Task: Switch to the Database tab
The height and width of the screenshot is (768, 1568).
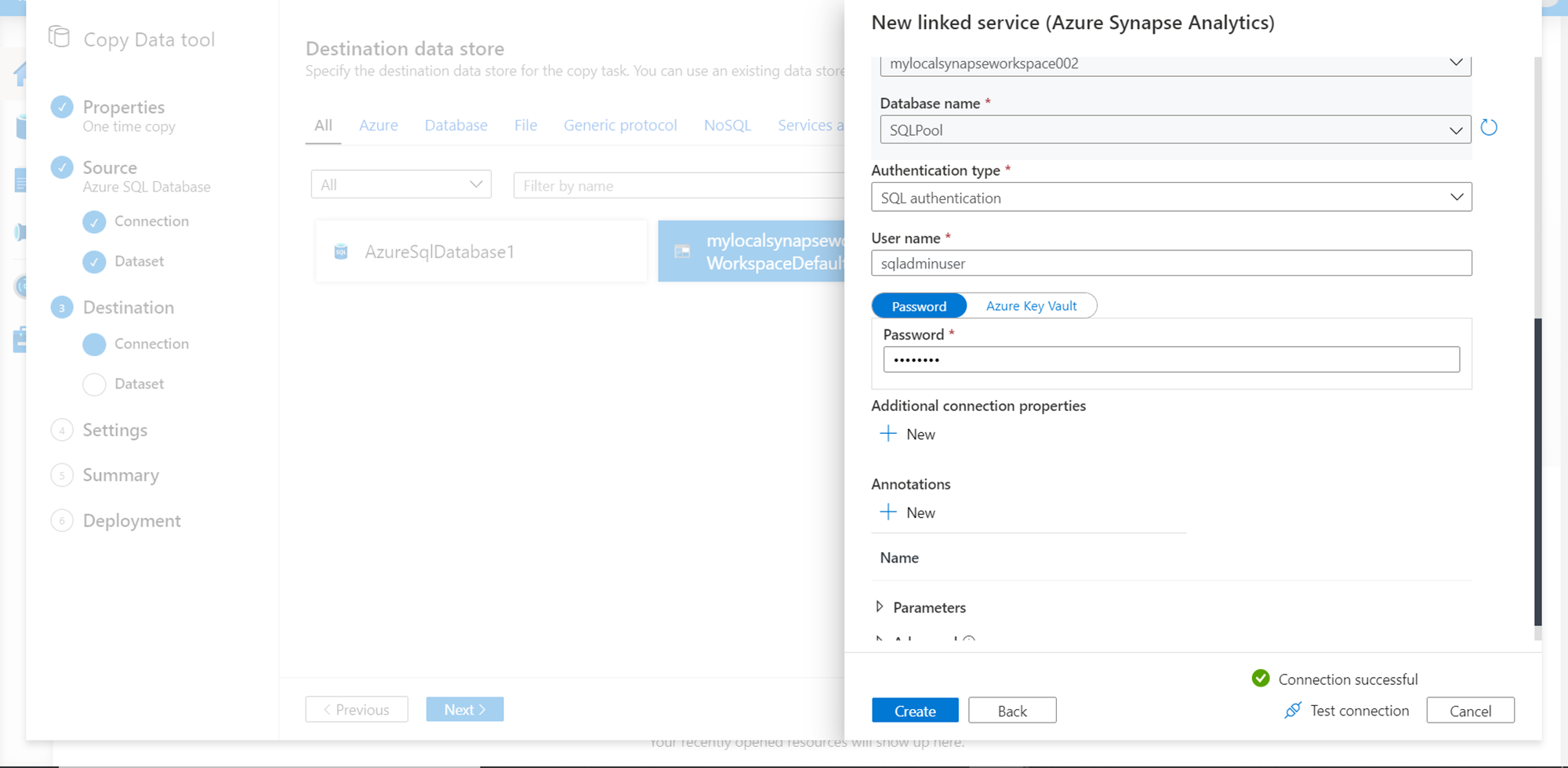Action: (456, 126)
